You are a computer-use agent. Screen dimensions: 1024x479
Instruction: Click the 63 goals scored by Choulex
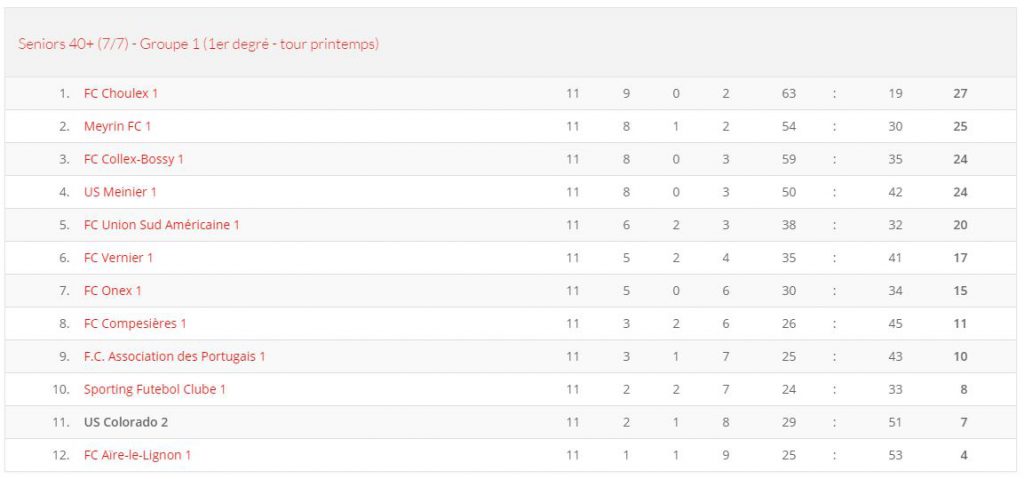[x=789, y=93]
